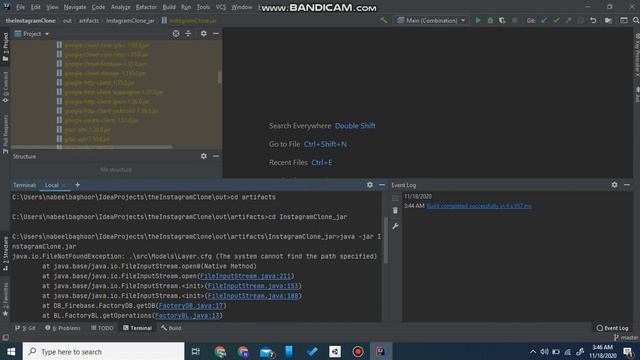Viewport: 640px width, 360px height.
Task: Show Git history clock icon
Action: (x=580, y=20)
